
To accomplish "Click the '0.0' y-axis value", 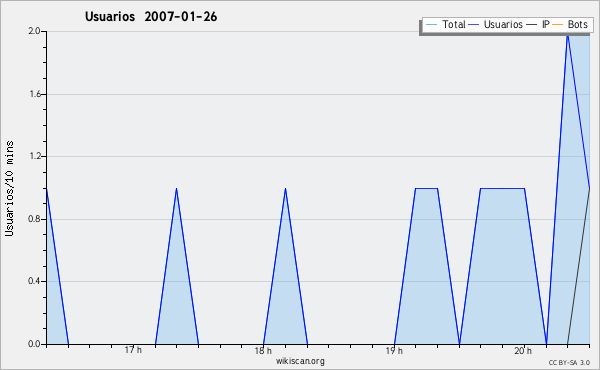I will pos(34,344).
